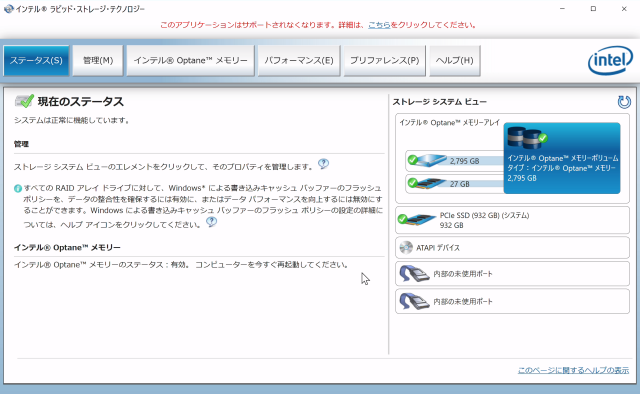Screen dimensions: 640x394
Task: Click インテル Optane メモリーアレイ label
Action: (449, 122)
